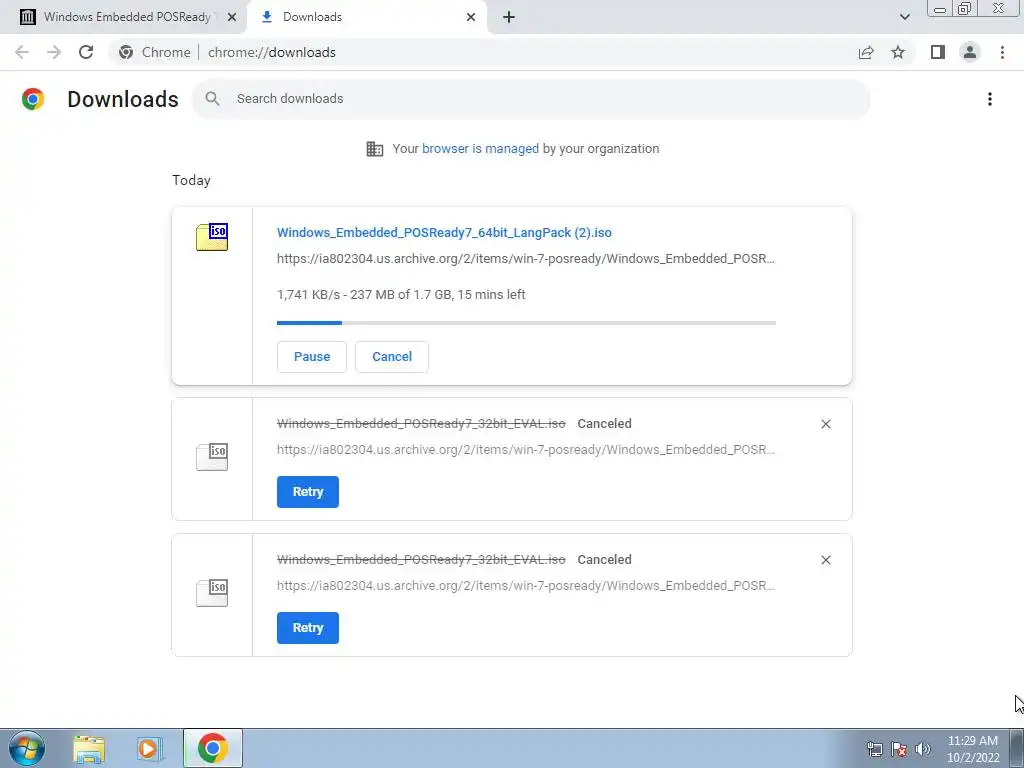The width and height of the screenshot is (1024, 768).
Task: Focus the Search downloads field
Action: 531,99
